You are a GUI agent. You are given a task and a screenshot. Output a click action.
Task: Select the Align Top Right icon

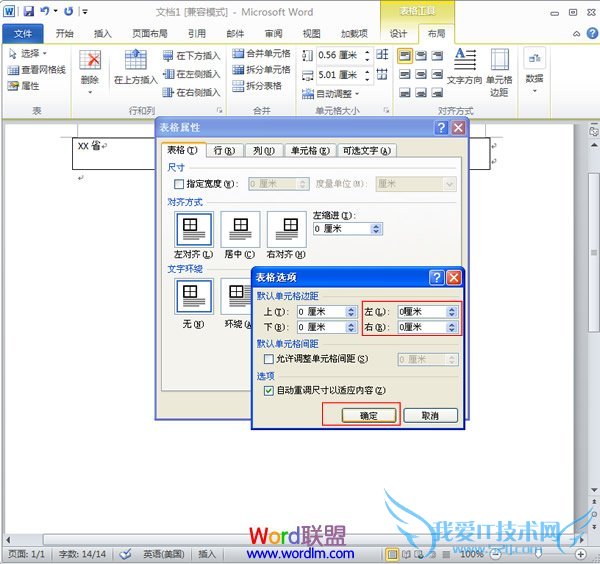tap(437, 56)
